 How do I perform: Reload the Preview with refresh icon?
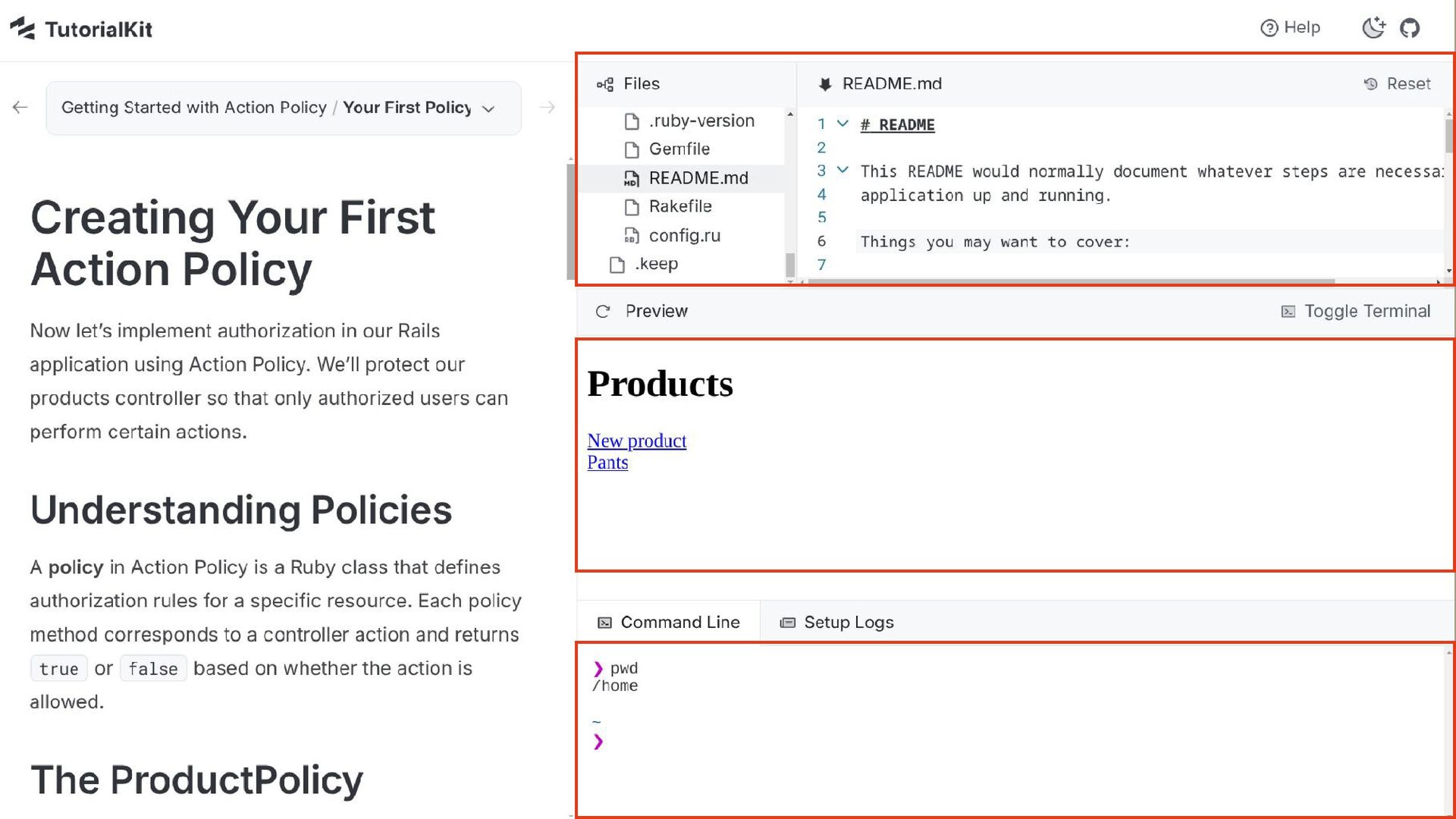point(603,312)
